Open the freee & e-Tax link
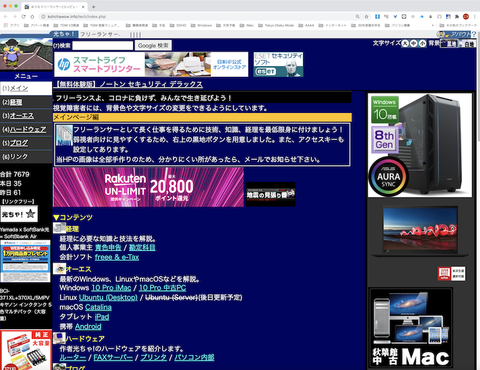This screenshot has height=370, width=480. click(117, 257)
